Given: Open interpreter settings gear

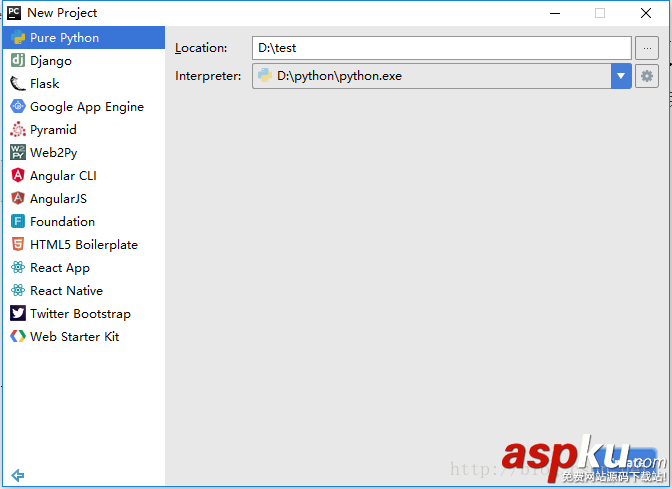Looking at the screenshot, I should tap(647, 76).
